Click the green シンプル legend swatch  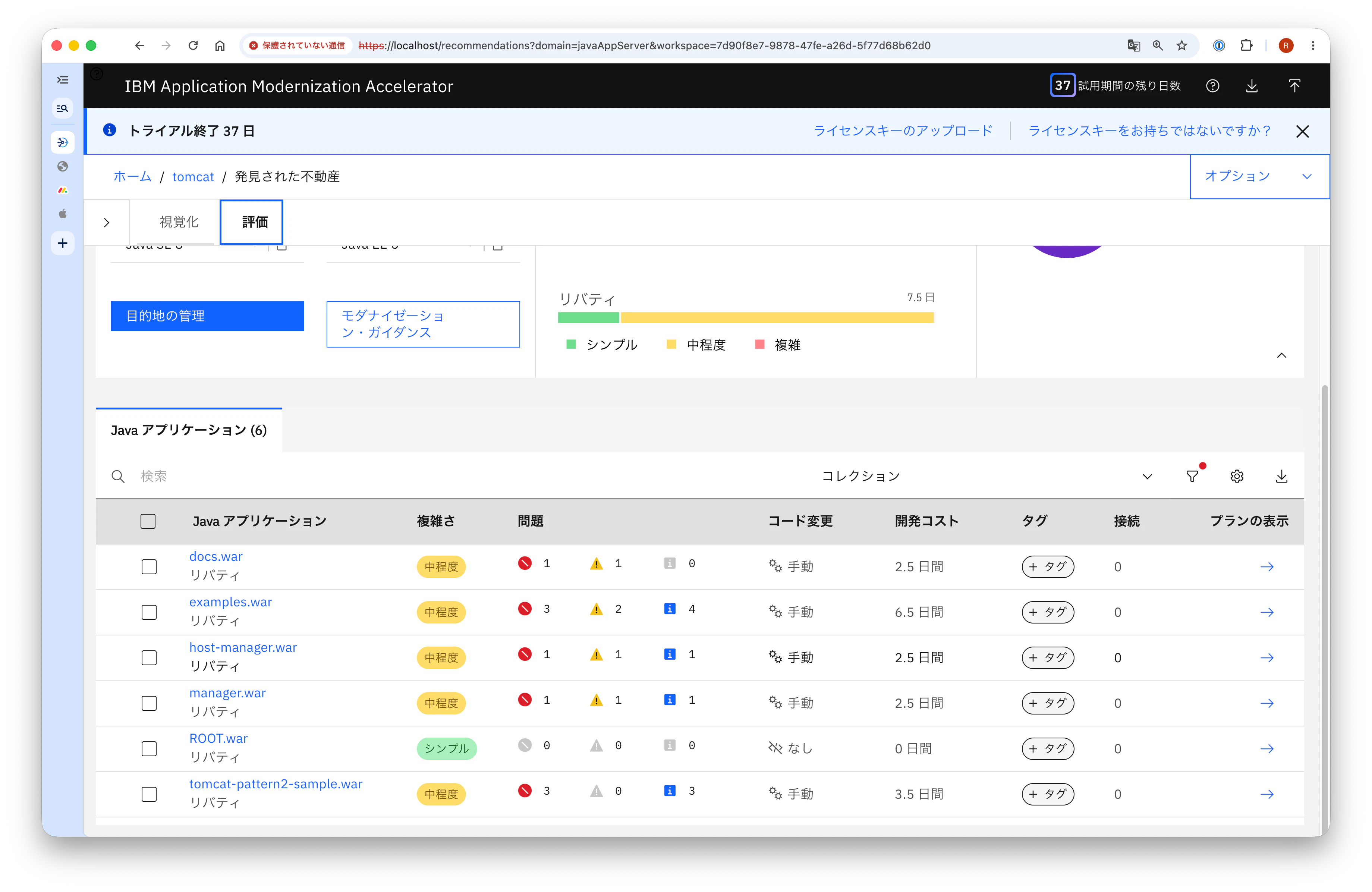click(x=571, y=345)
